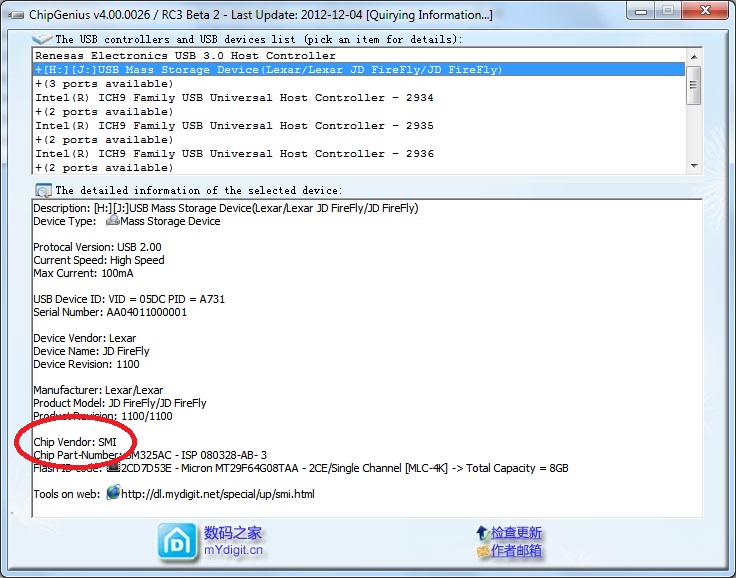Click the Mass Storage Device type icon
This screenshot has height=578, width=736.
pyautogui.click(x=113, y=221)
